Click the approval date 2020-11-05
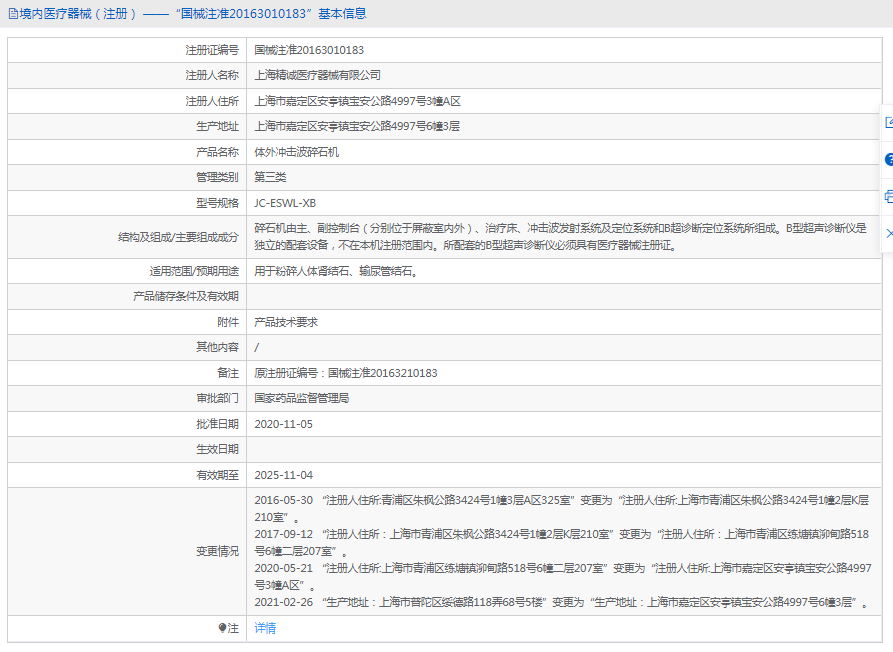 point(283,424)
